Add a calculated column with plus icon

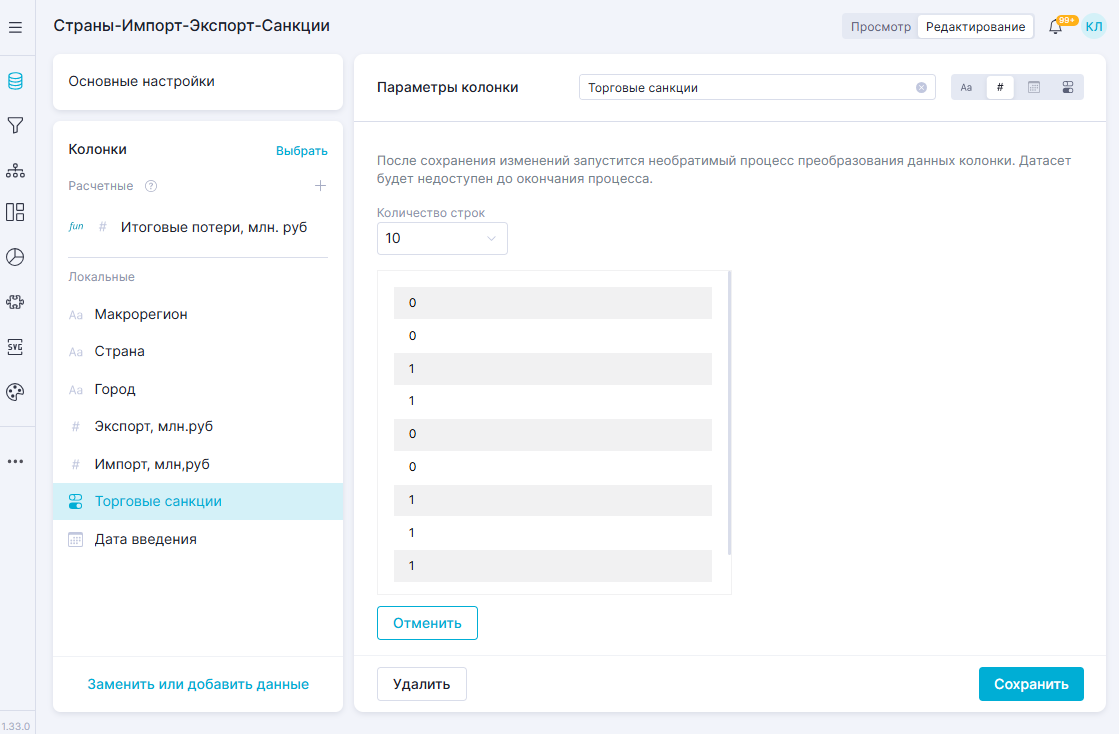[x=320, y=186]
